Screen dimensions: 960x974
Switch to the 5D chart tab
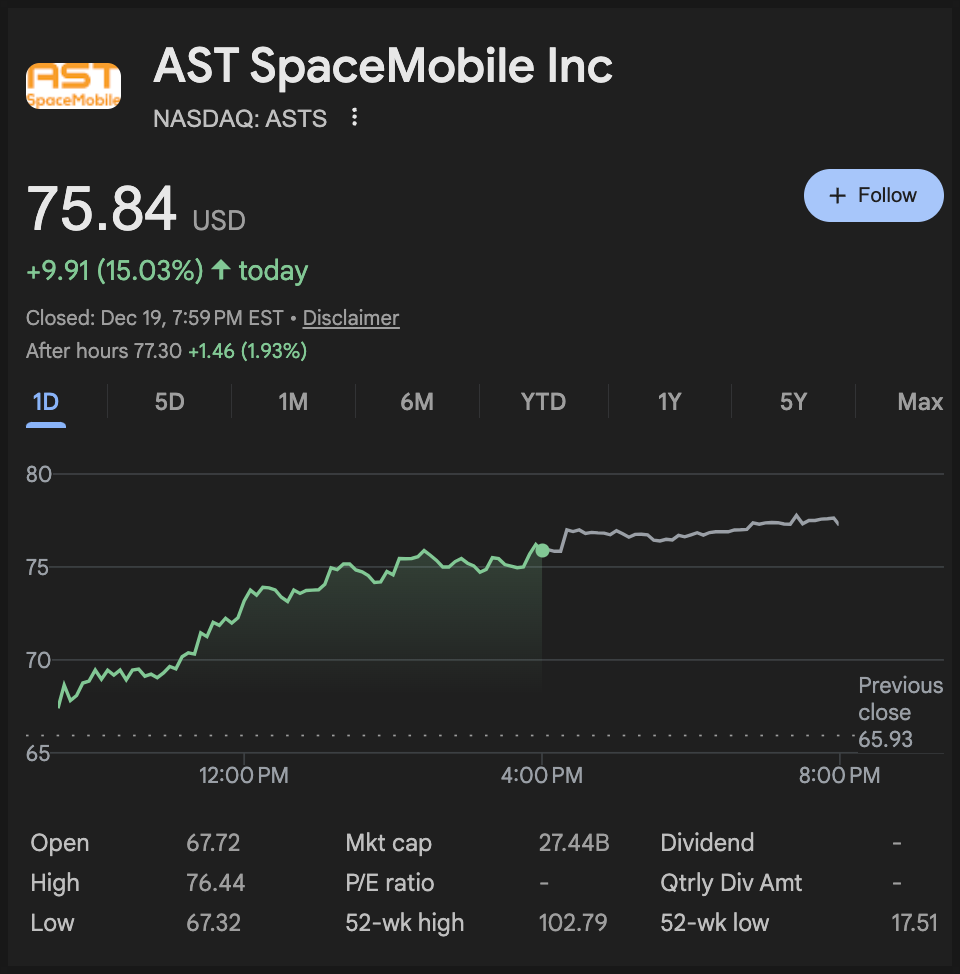(x=169, y=402)
